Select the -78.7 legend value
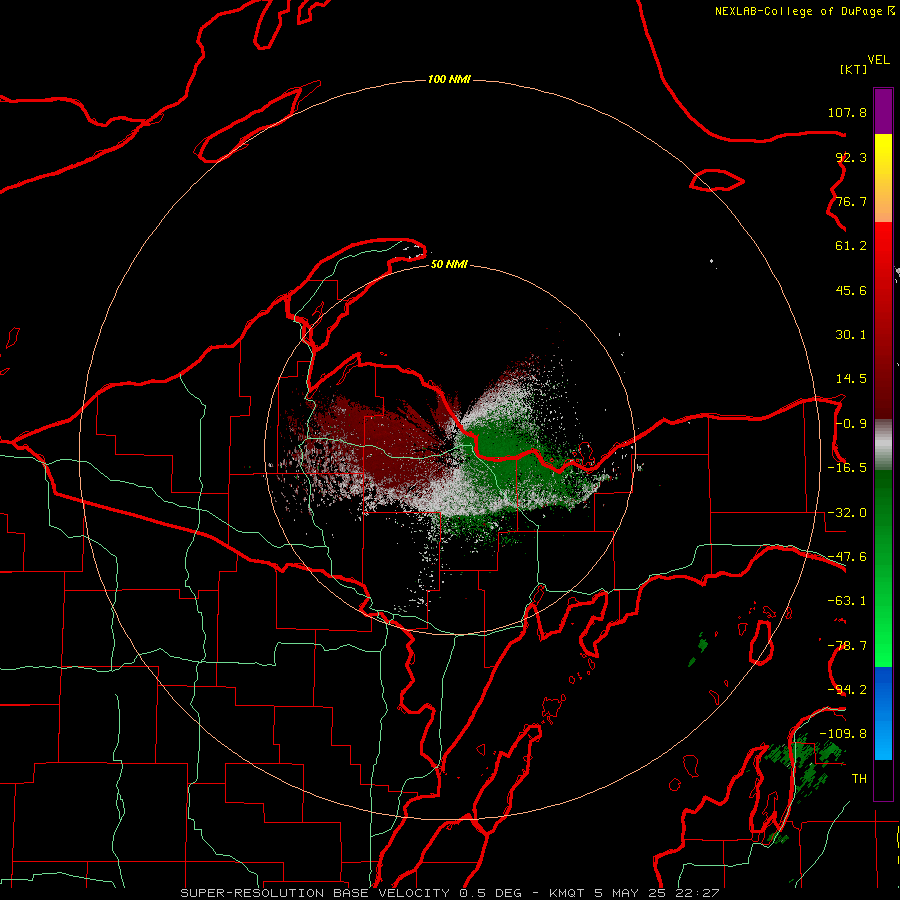The width and height of the screenshot is (900, 900). 847,646
